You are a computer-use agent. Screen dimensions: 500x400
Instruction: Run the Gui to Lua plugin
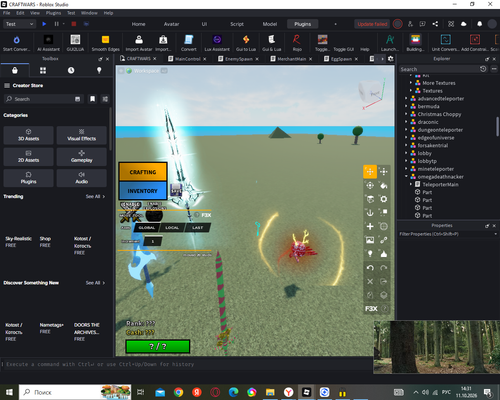(246, 43)
